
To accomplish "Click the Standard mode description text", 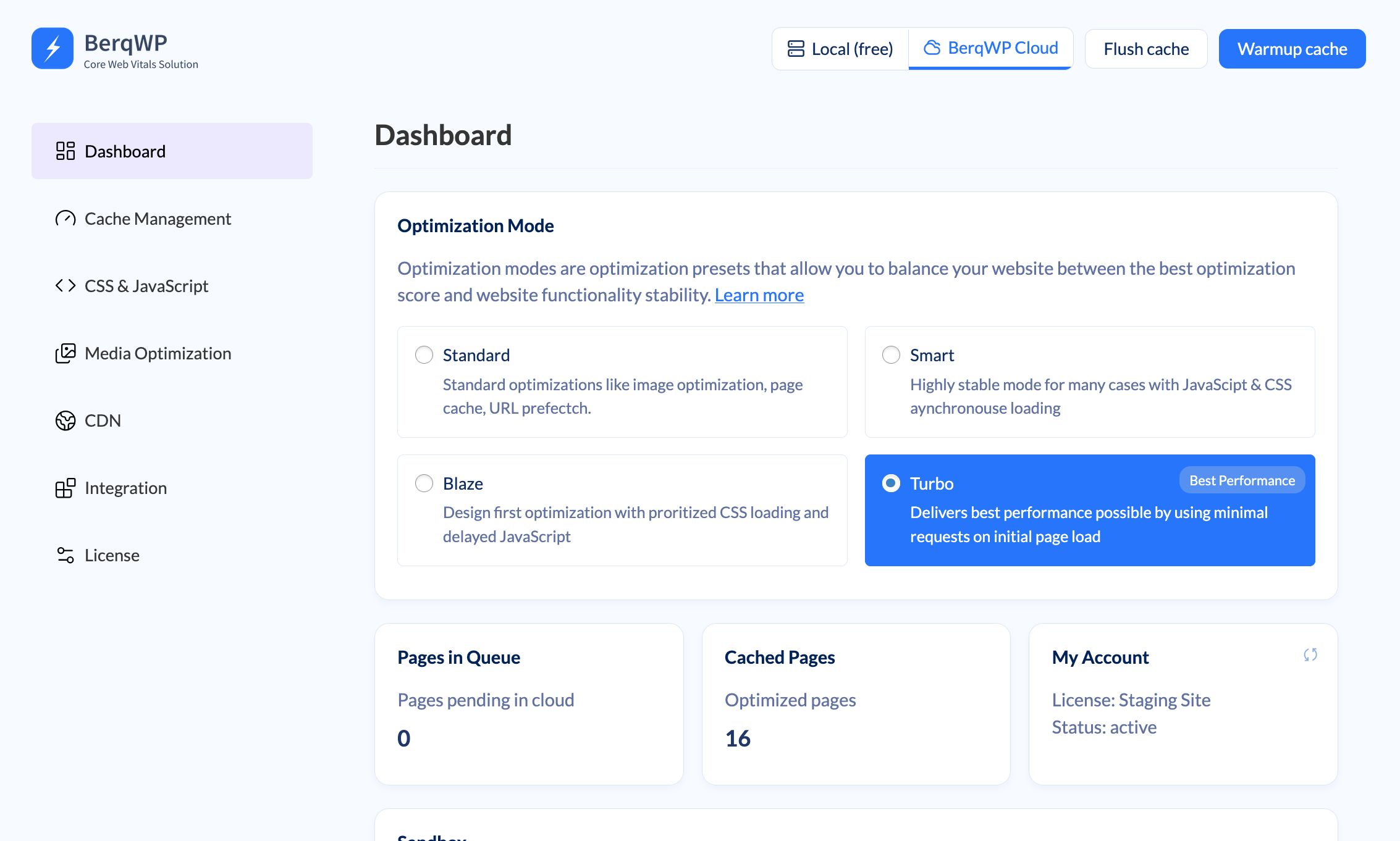I will click(x=623, y=396).
